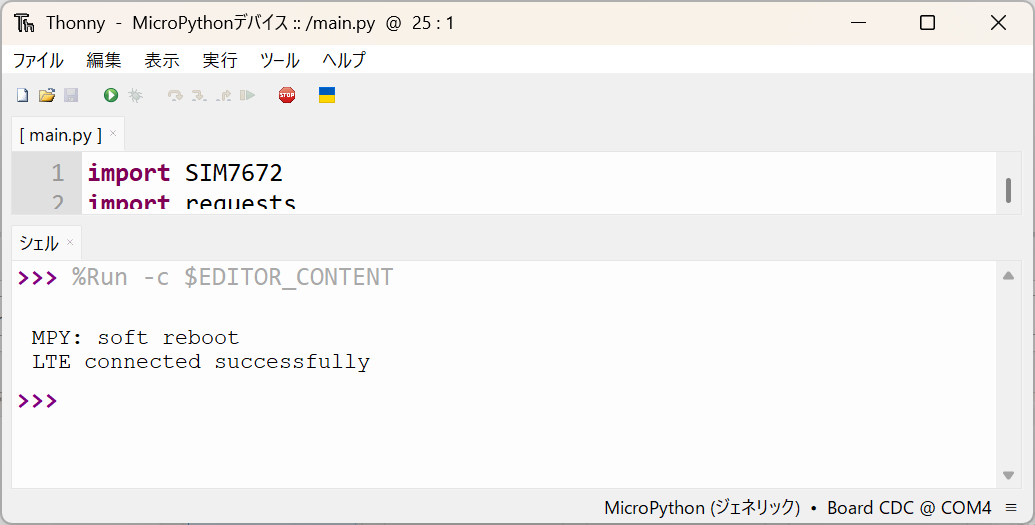Viewport: 1035px width, 525px height.
Task: Save the file with the floppy icon
Action: click(71, 95)
